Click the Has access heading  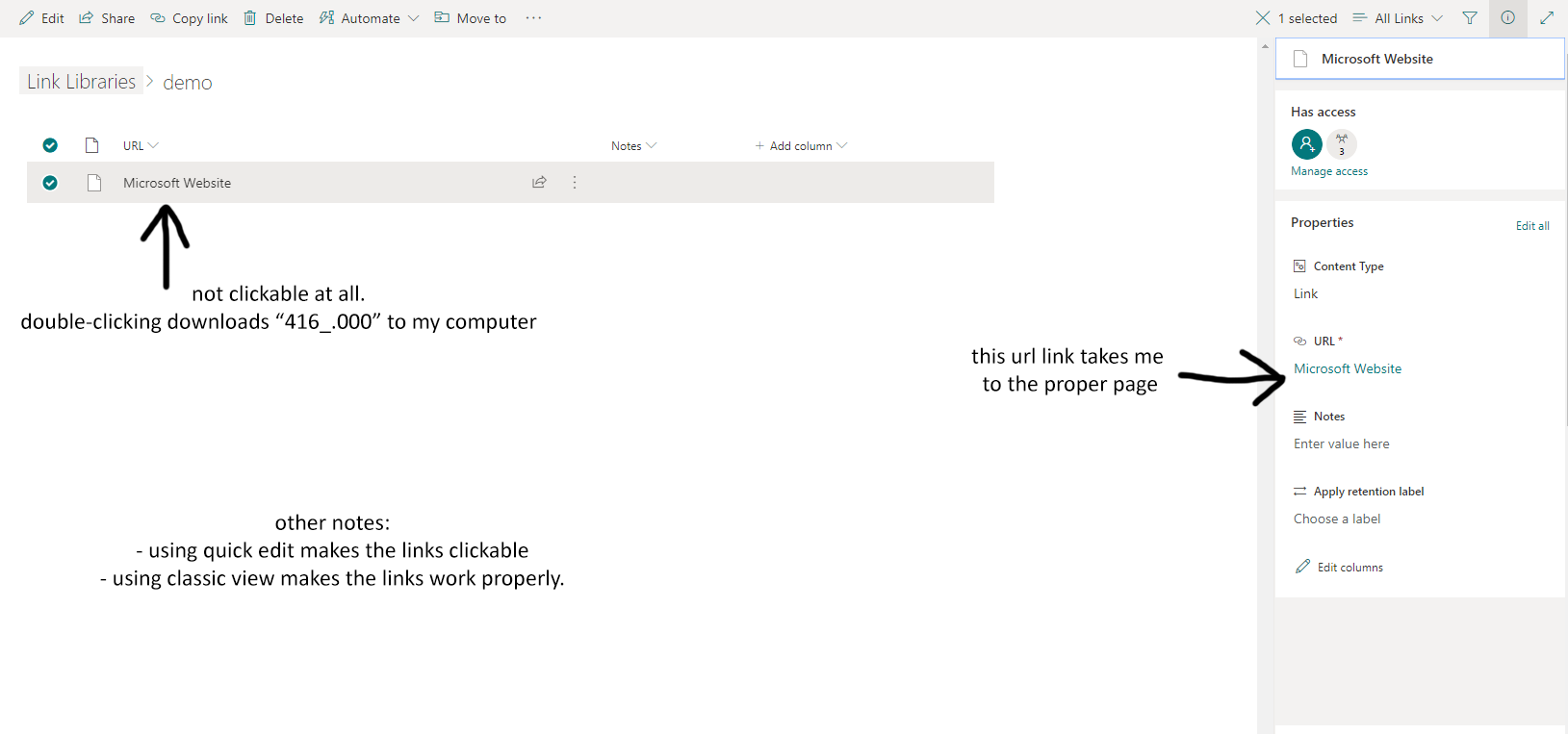pyautogui.click(x=1323, y=112)
